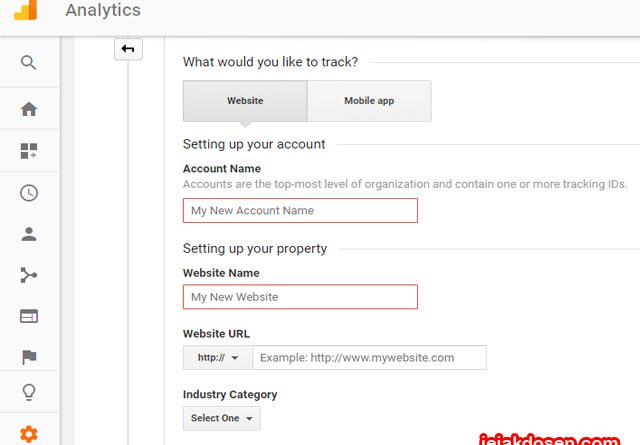The image size is (640, 445).
Task: Go to Home in sidebar
Action: pyautogui.click(x=29, y=109)
